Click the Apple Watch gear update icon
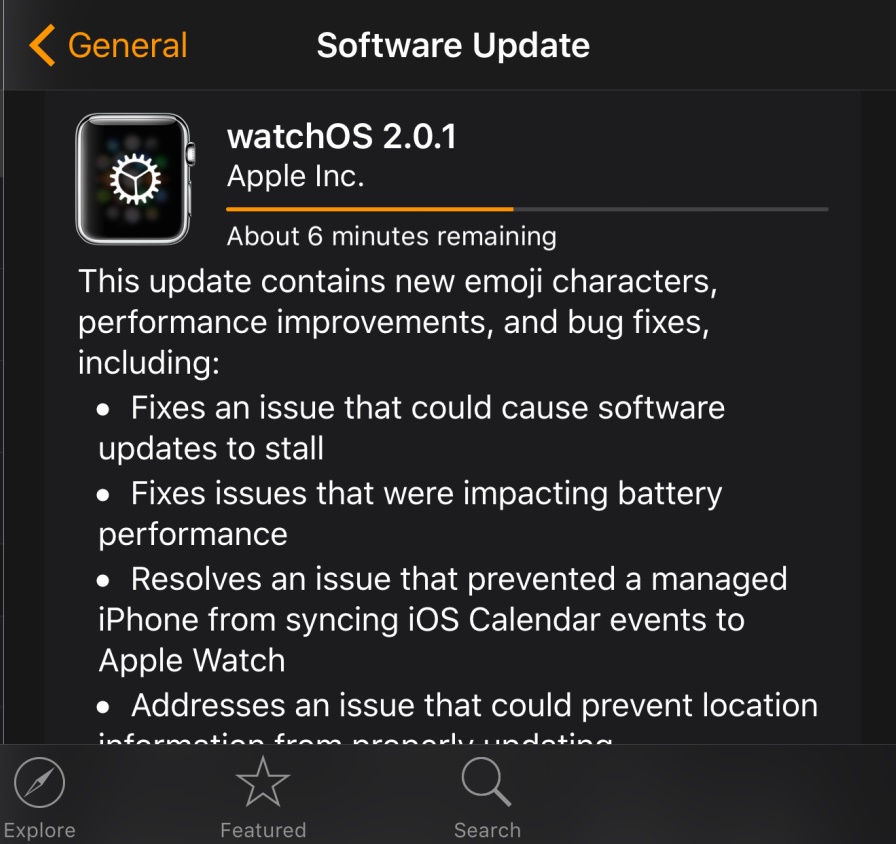Screen dimensions: 896x844 click(135, 179)
